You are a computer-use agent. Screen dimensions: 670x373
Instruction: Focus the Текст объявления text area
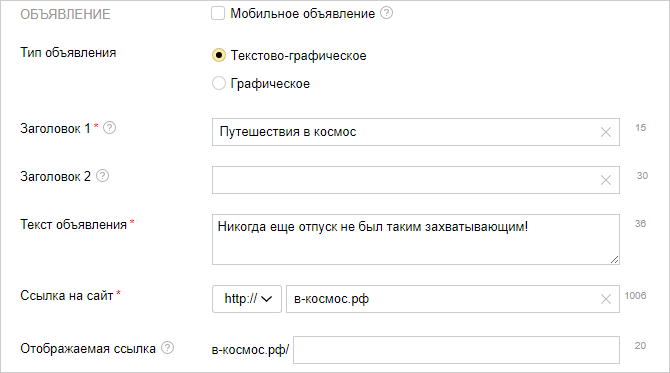[416, 239]
